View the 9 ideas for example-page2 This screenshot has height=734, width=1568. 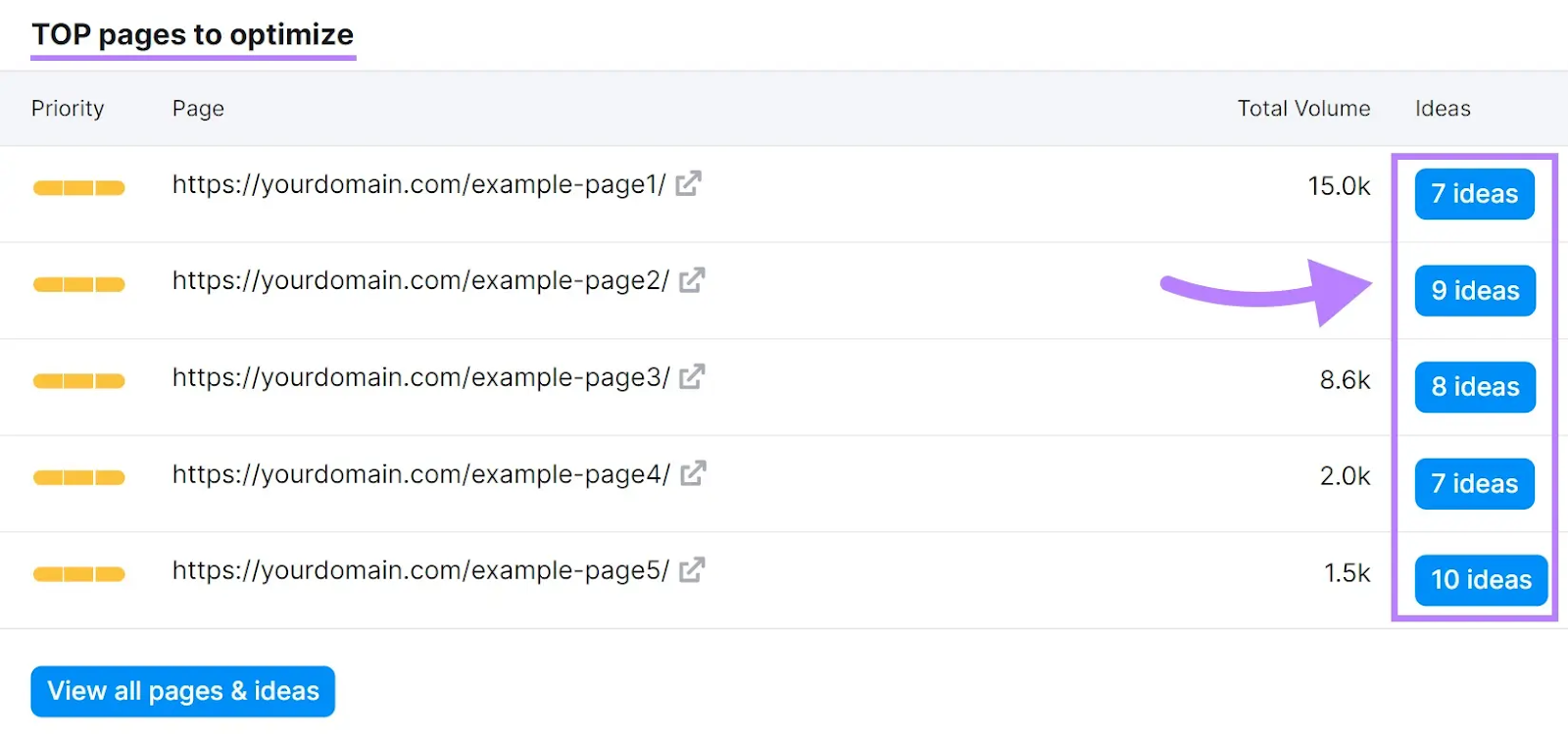1474,290
